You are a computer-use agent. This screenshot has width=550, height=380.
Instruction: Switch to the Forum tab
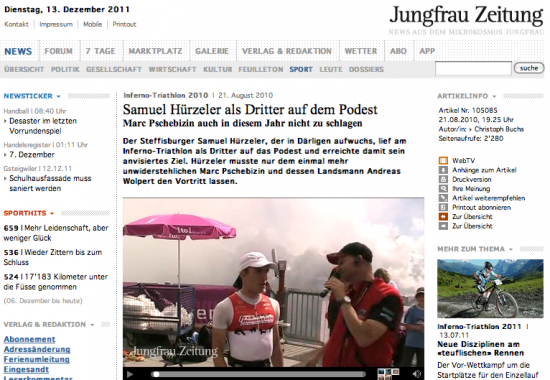pyautogui.click(x=59, y=51)
